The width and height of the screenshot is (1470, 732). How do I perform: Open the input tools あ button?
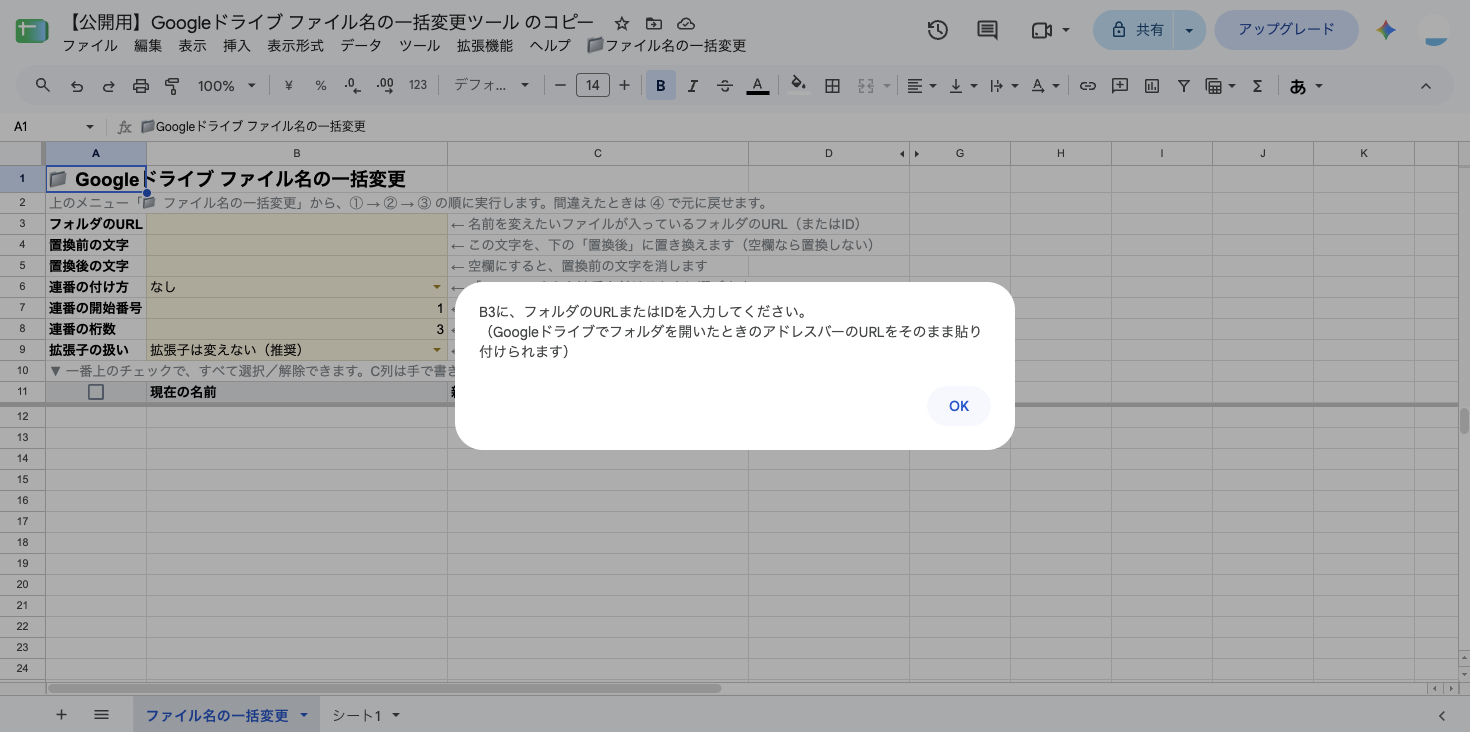tap(1305, 86)
